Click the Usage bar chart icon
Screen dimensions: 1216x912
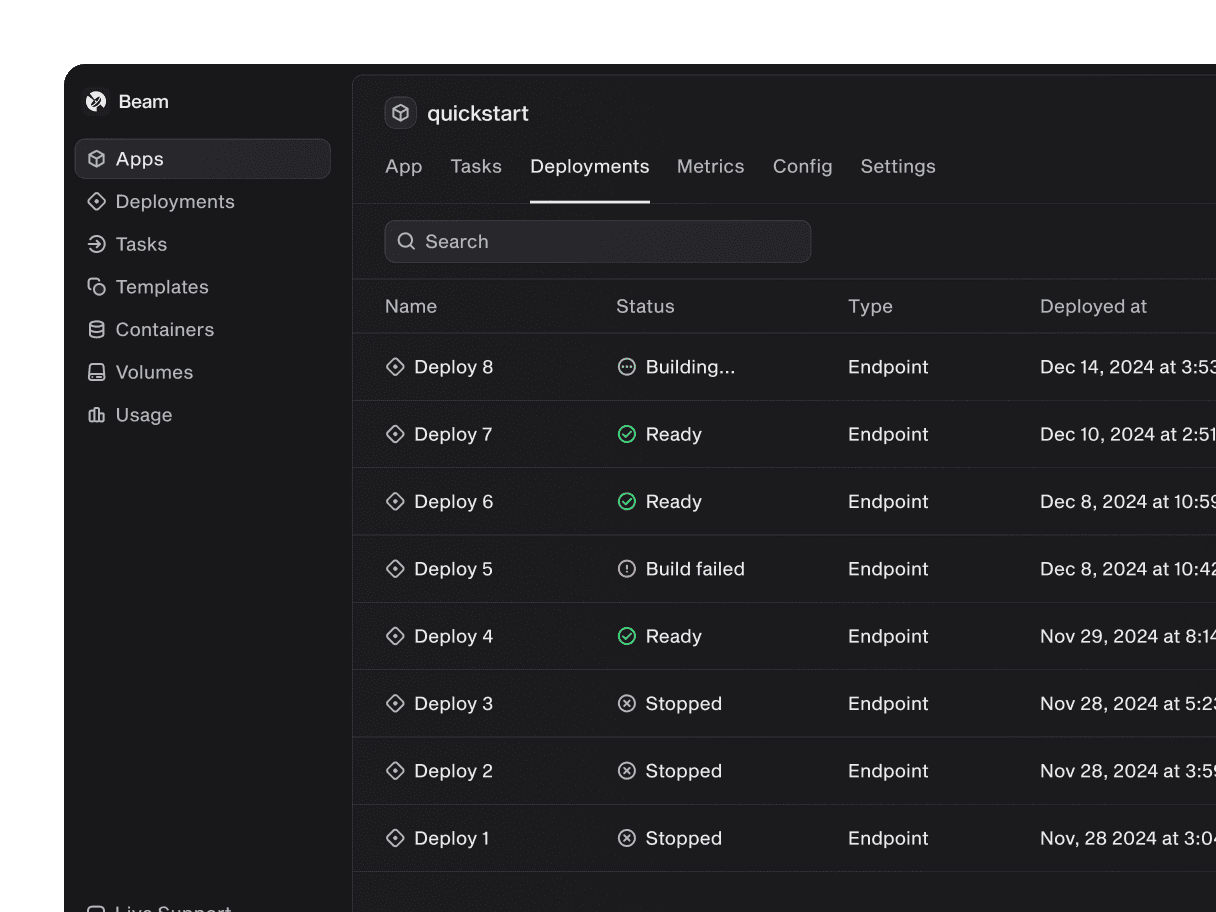point(97,415)
